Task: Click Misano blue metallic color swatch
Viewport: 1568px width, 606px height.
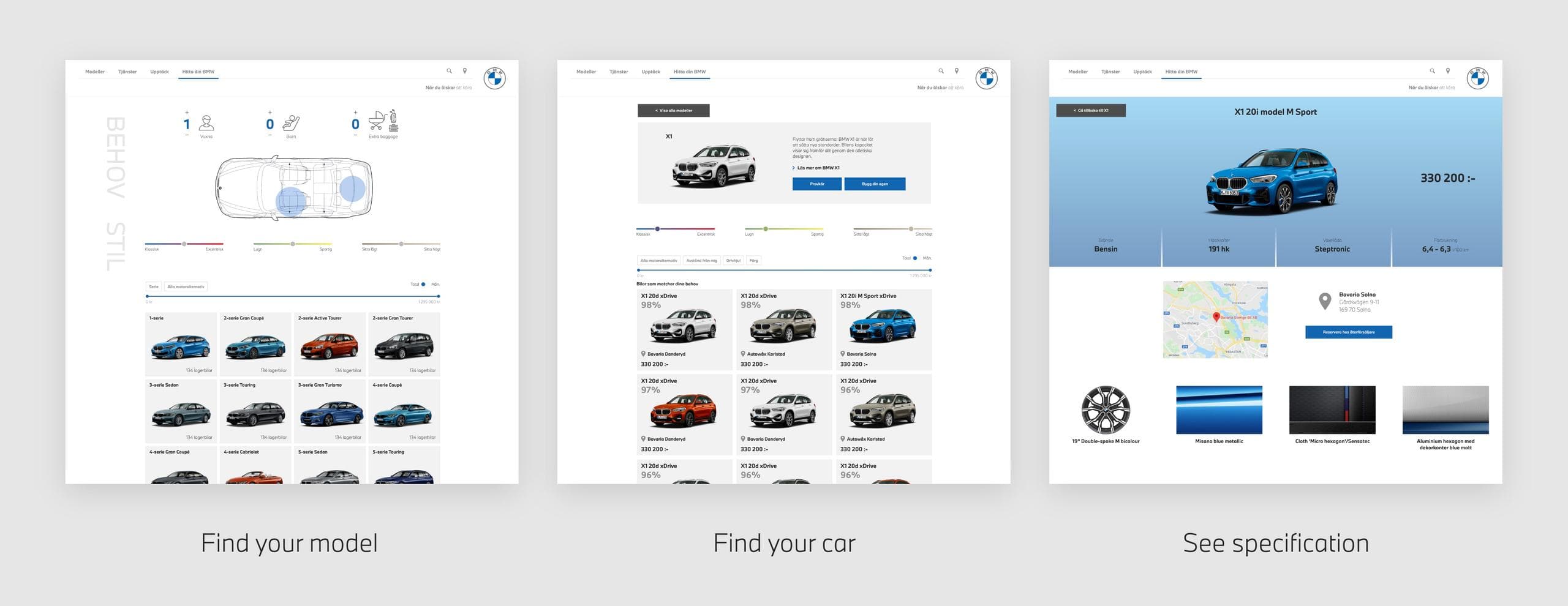Action: [1219, 410]
